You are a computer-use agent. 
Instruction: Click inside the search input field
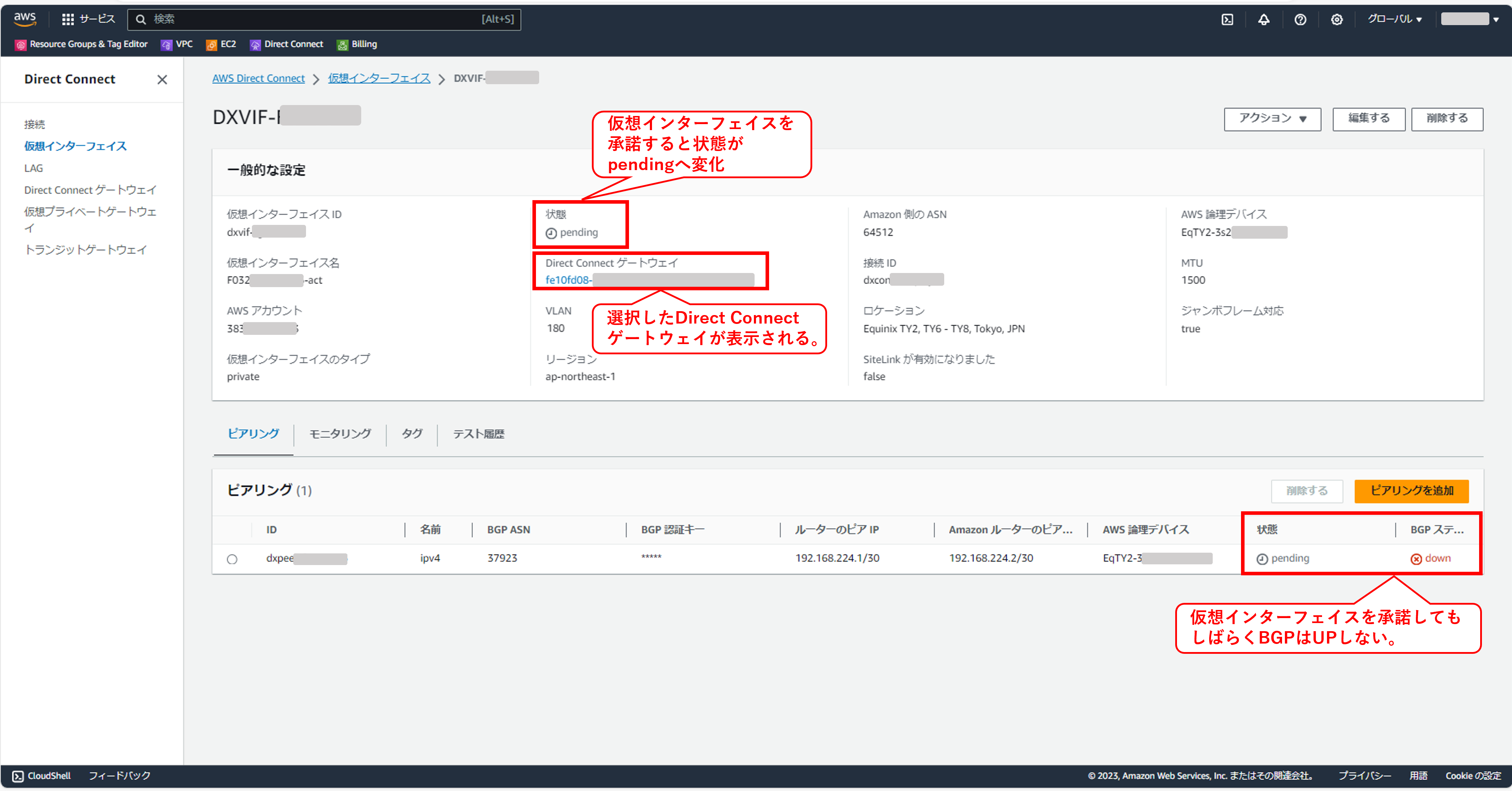tap(323, 19)
